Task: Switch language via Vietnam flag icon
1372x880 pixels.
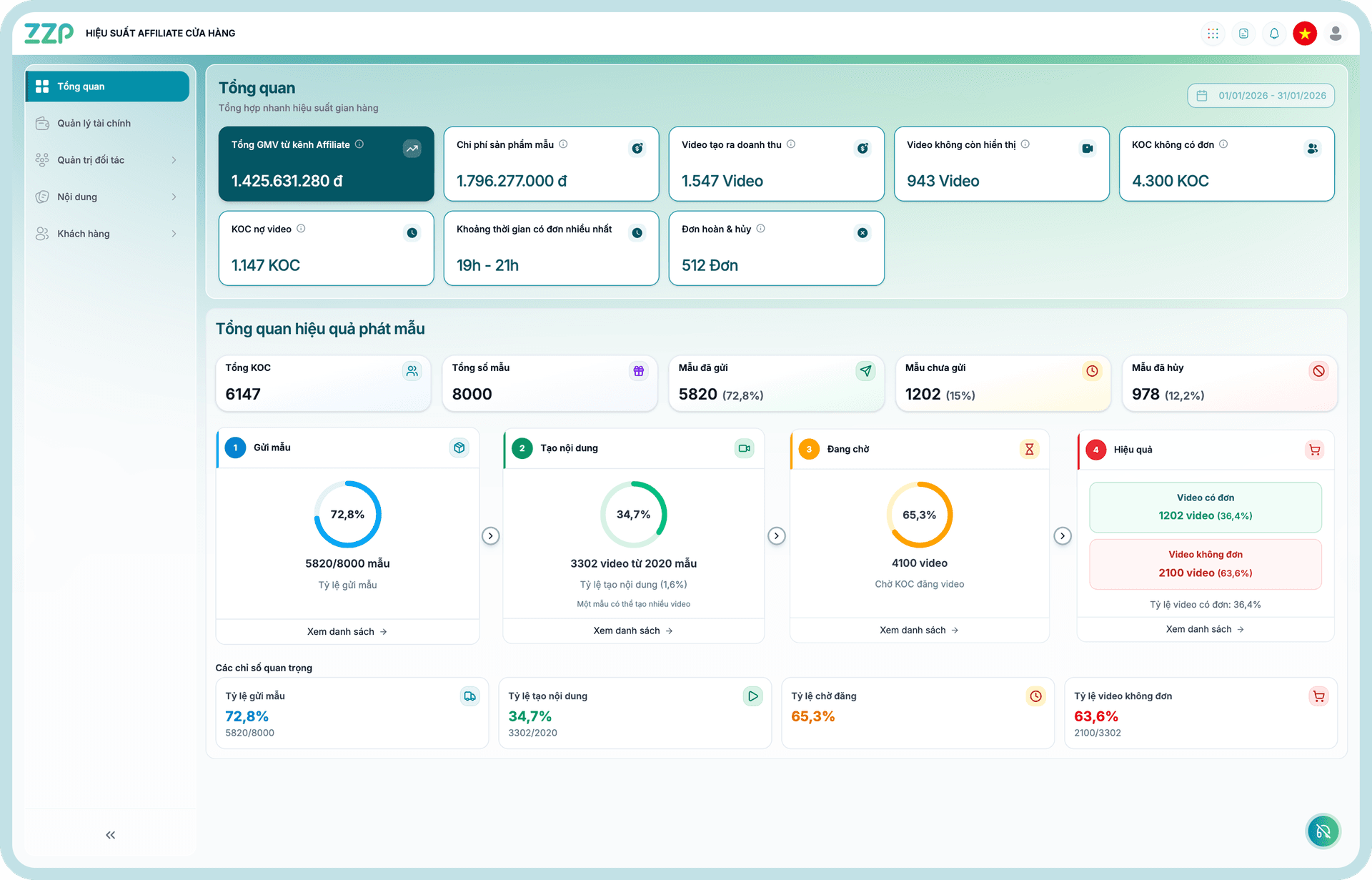Action: pyautogui.click(x=1305, y=34)
